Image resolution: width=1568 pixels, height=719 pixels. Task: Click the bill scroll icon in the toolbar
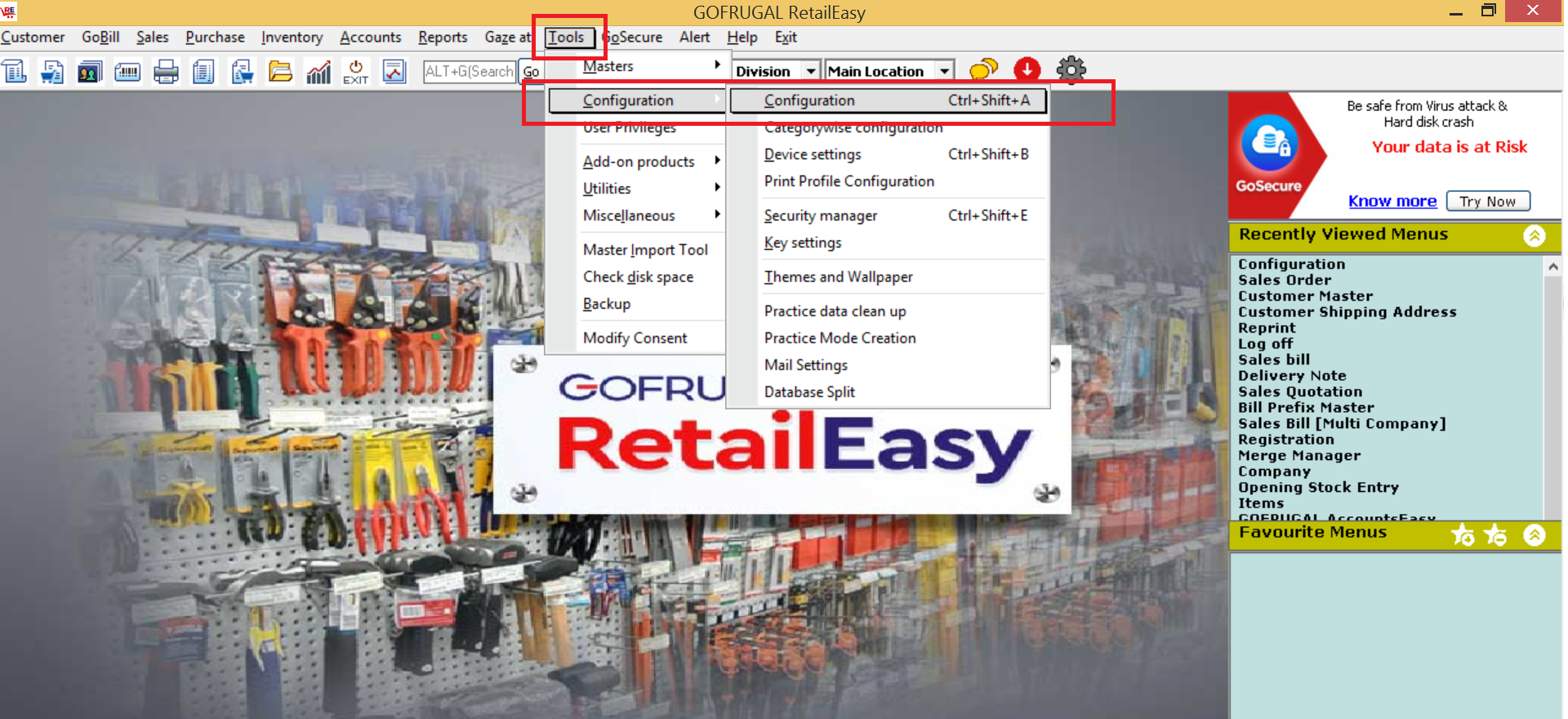point(15,71)
